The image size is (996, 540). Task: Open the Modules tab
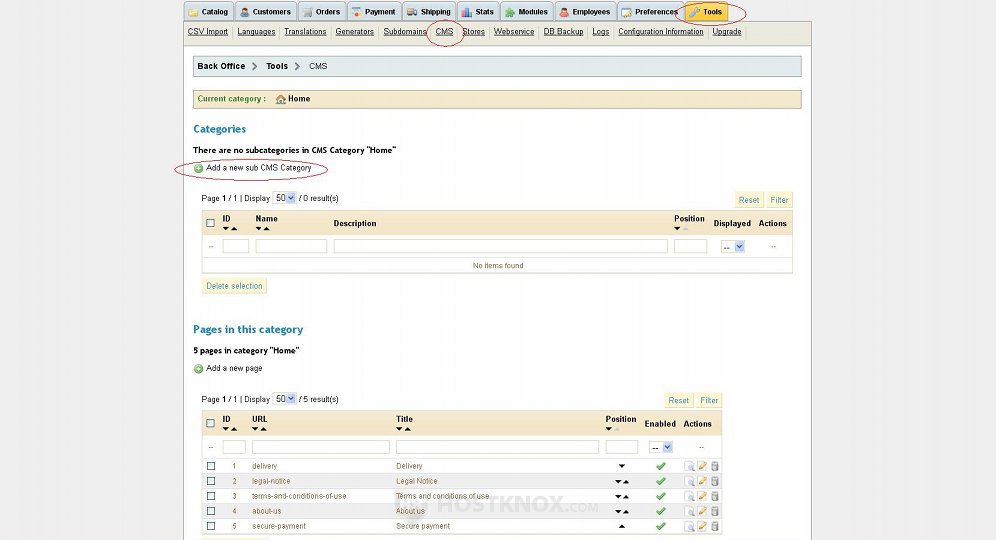pos(527,12)
